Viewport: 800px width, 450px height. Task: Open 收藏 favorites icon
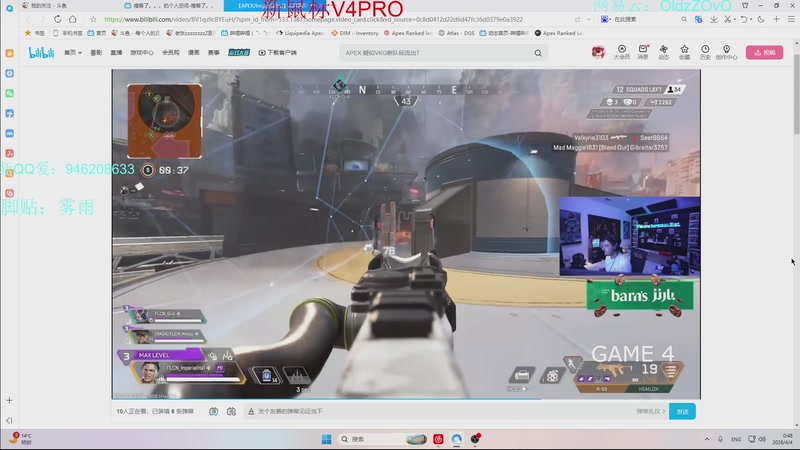click(684, 52)
